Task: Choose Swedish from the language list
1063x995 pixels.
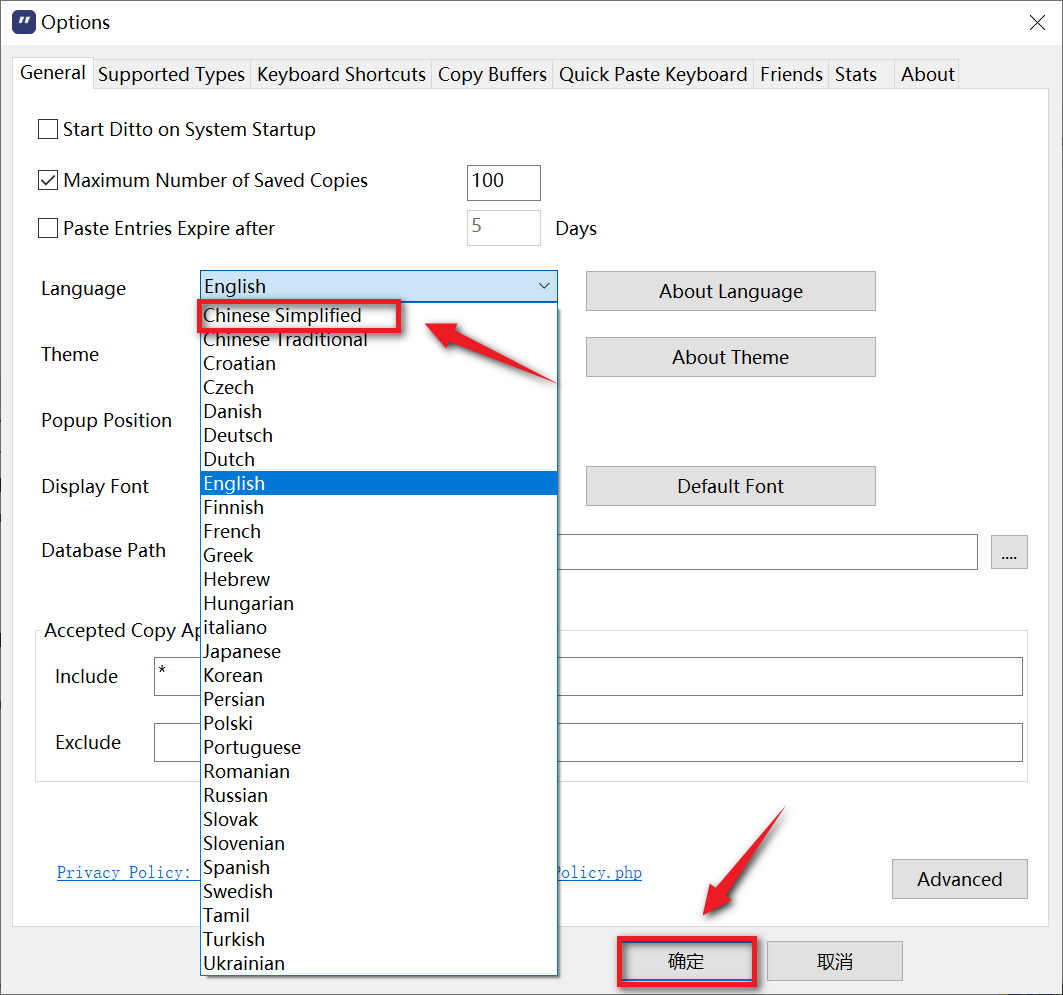Action: tap(379, 891)
